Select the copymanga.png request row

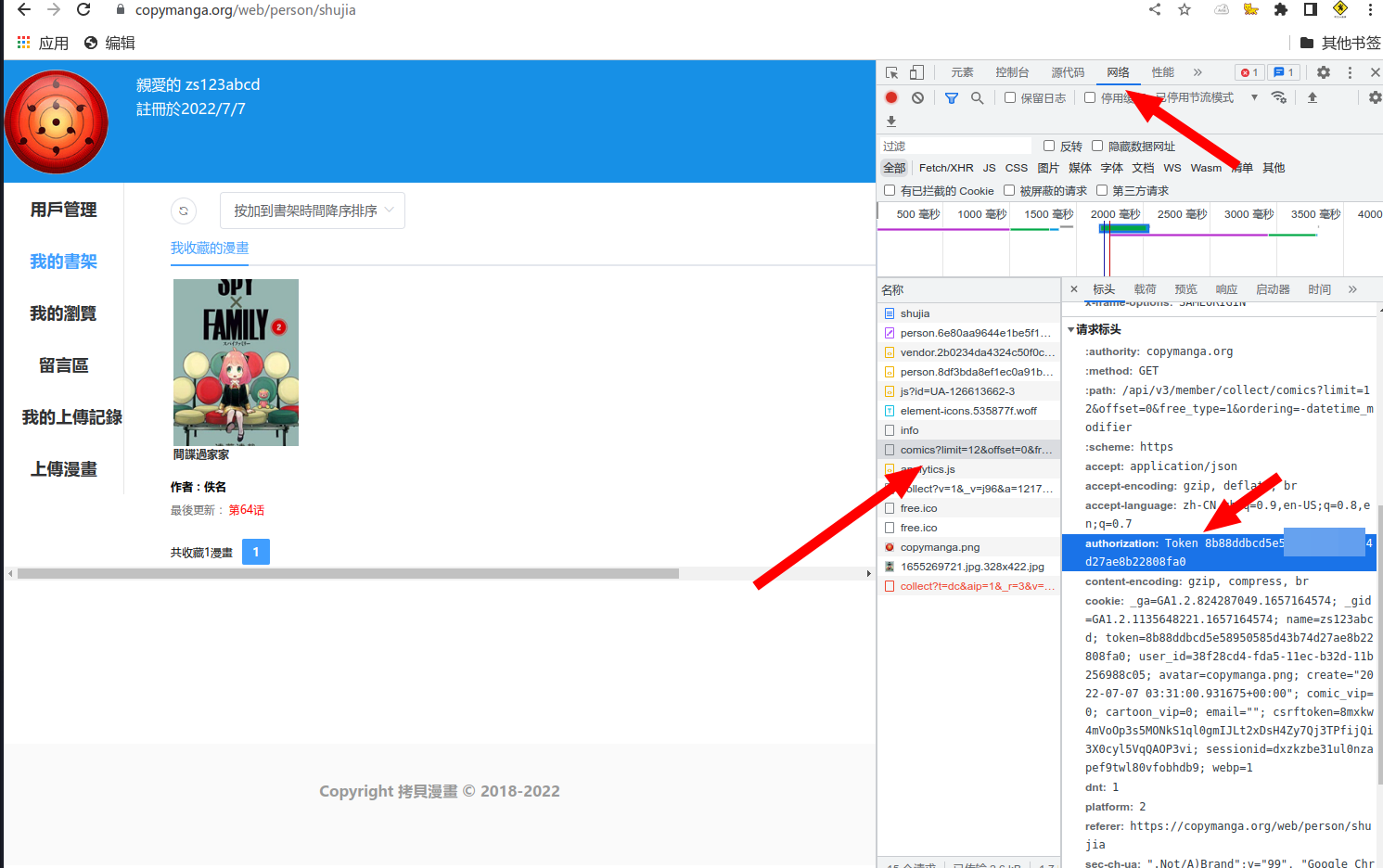point(968,547)
